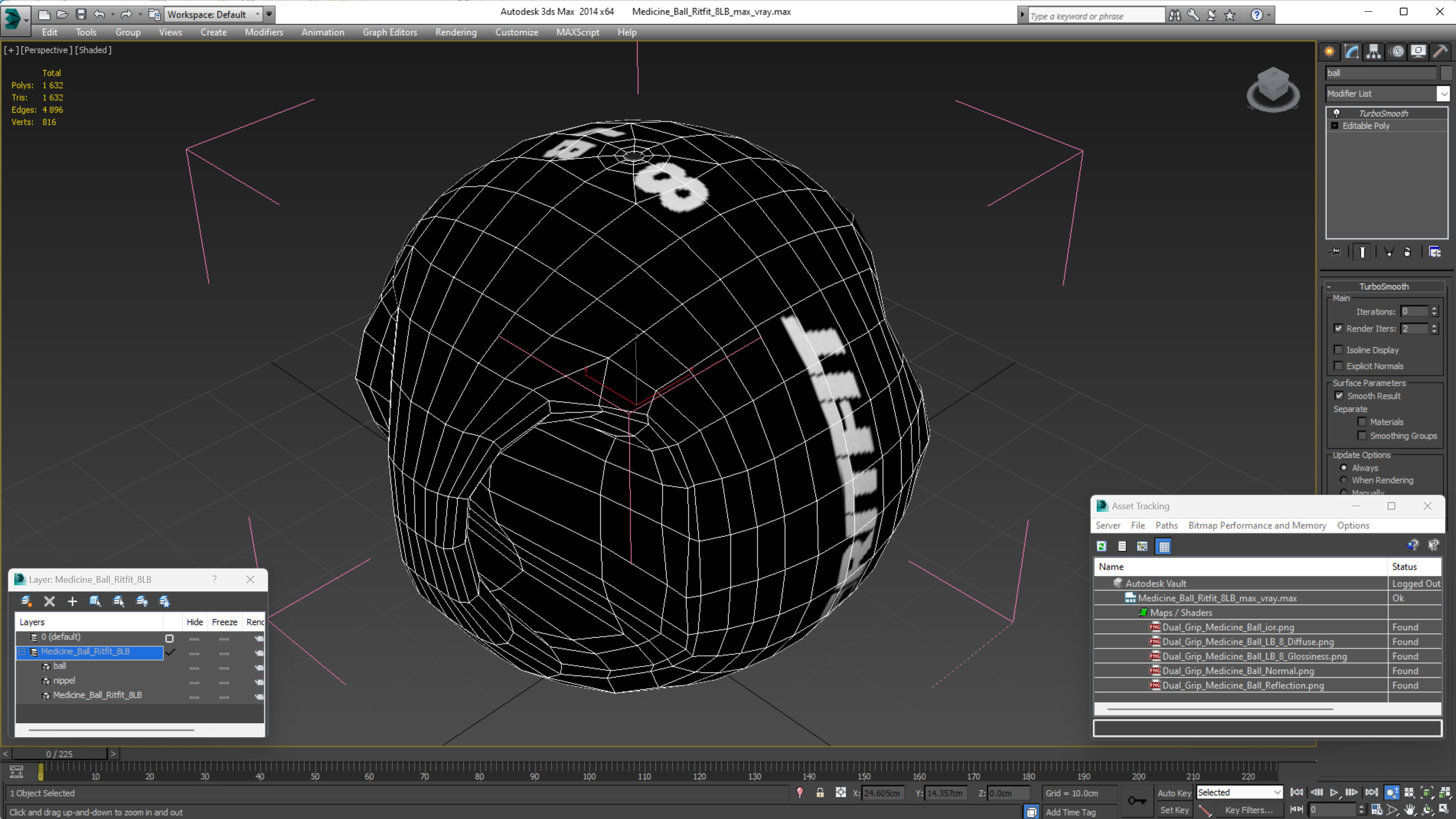Image resolution: width=1456 pixels, height=819 pixels.
Task: Click the Pin Stack icon
Action: click(x=1336, y=252)
